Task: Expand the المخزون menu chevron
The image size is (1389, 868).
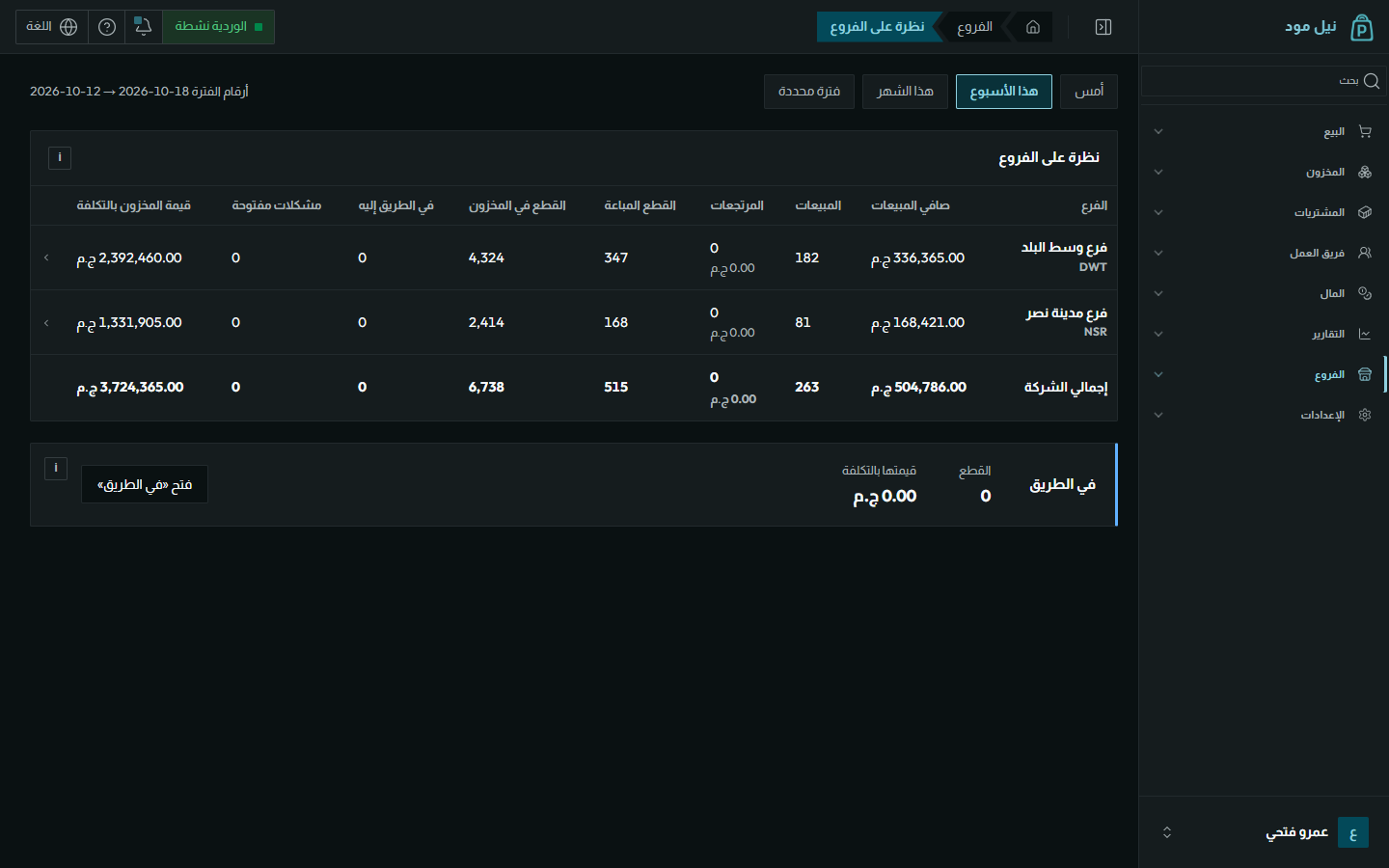Action: [1158, 172]
